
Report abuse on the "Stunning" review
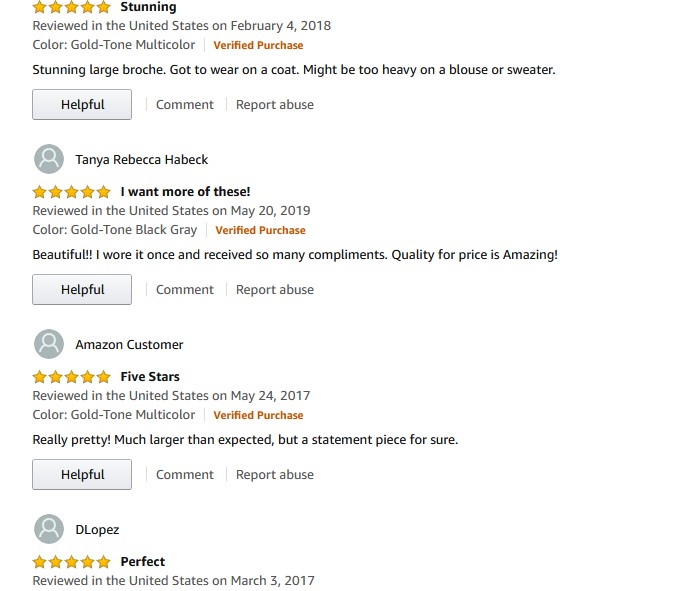(x=275, y=105)
